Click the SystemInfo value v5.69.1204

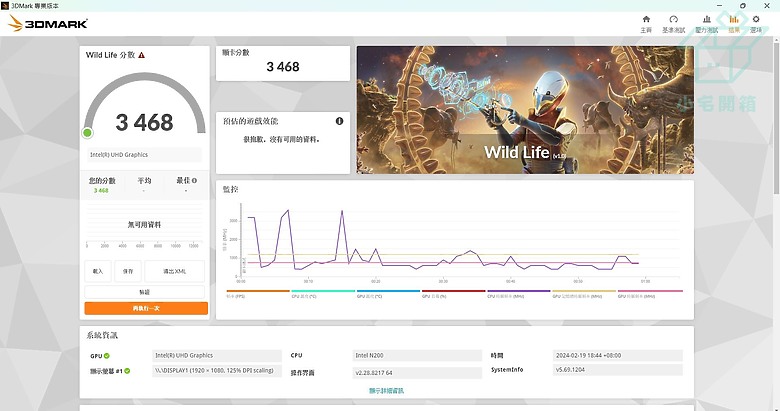617,370
